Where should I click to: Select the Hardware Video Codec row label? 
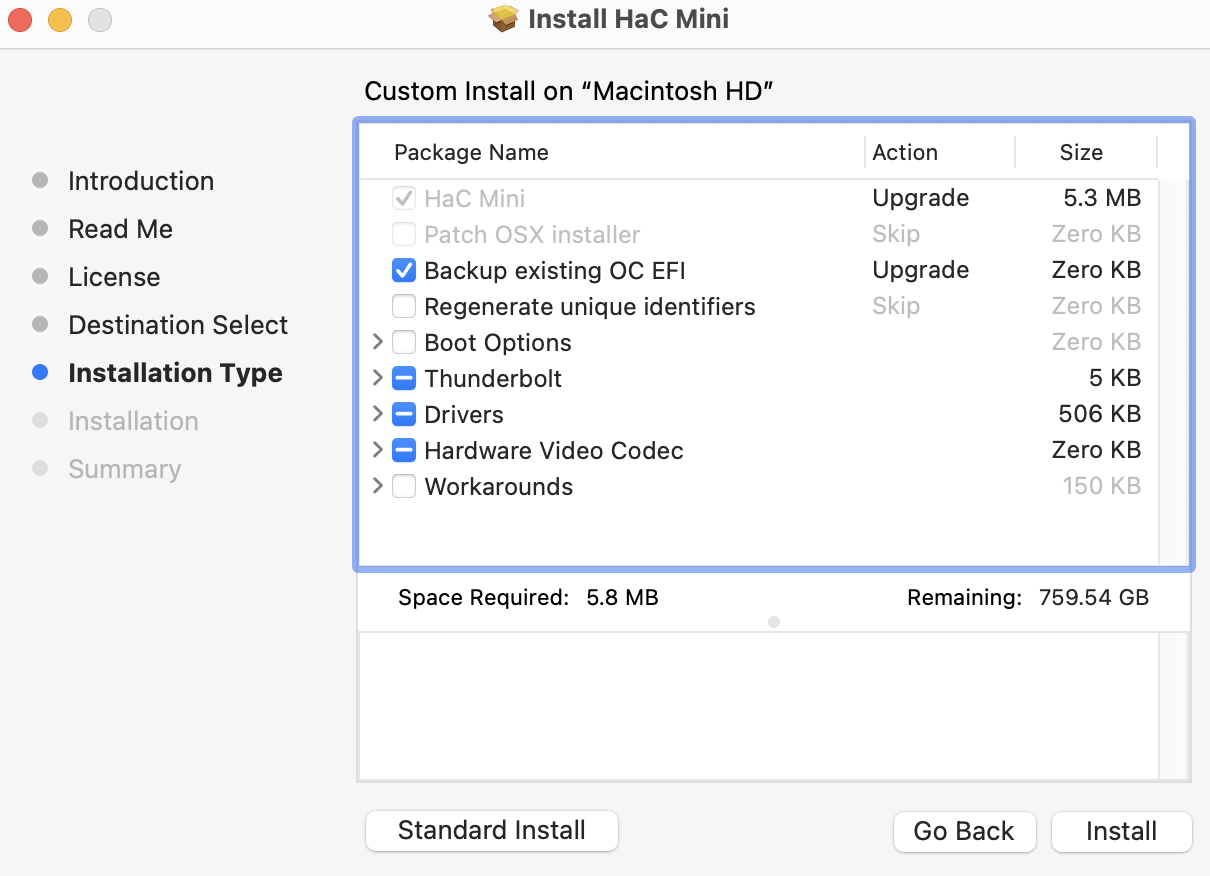pos(554,451)
